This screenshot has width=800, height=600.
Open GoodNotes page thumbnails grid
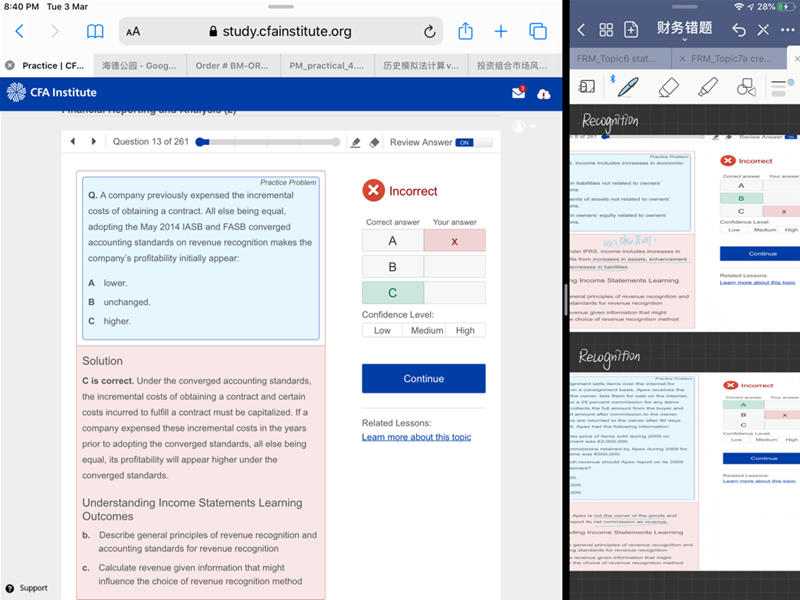coord(606,30)
